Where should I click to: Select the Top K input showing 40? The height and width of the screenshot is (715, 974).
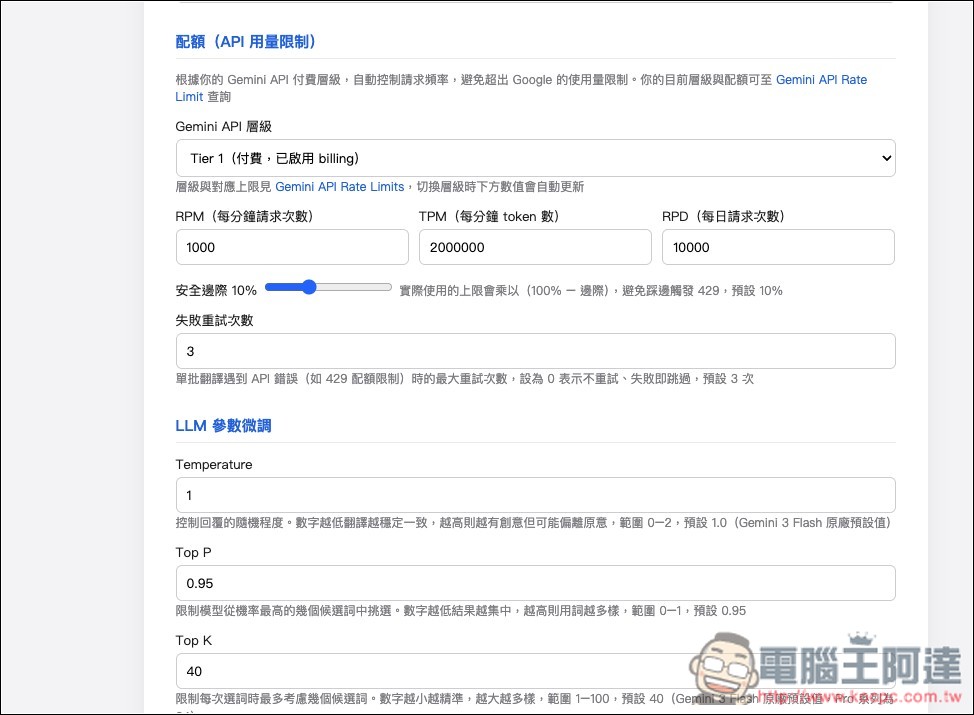coord(535,671)
